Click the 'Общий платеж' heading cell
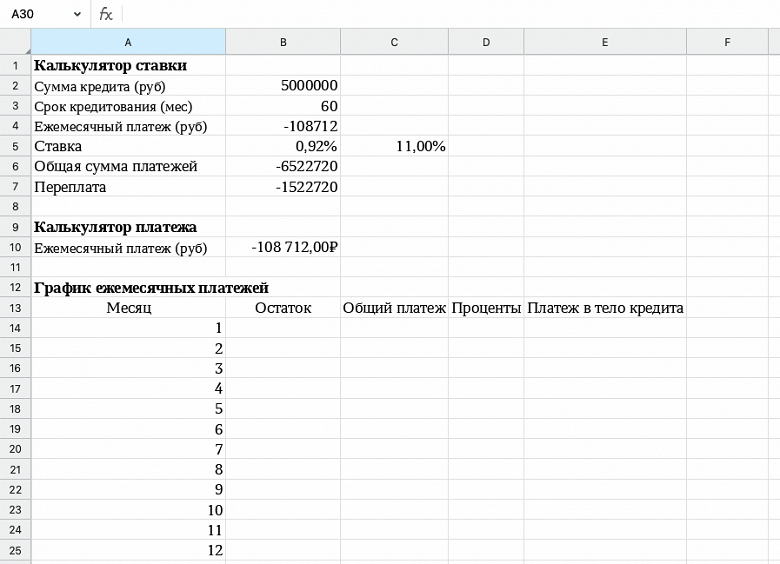 tap(394, 307)
